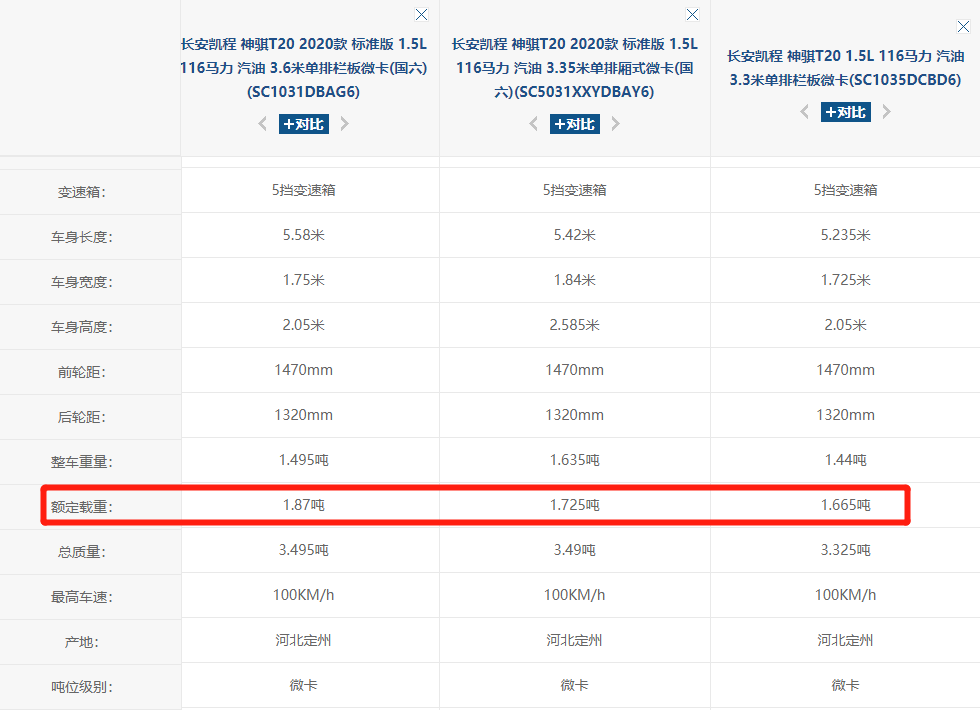This screenshot has height=710, width=980.
Task: Click +对比 under the SC5031XXYDBAY6 model
Action: 574,124
